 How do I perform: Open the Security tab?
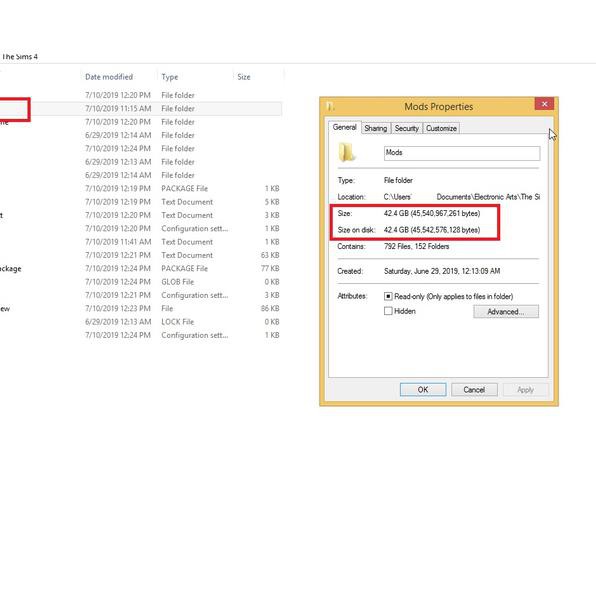[406, 128]
